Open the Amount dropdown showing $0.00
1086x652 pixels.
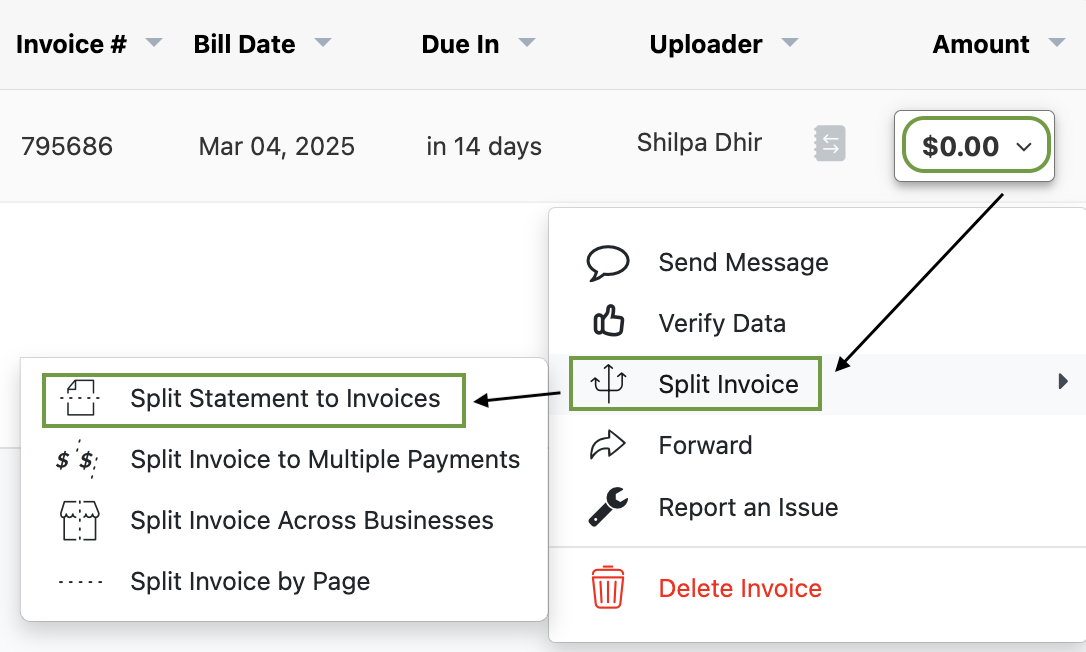point(975,145)
